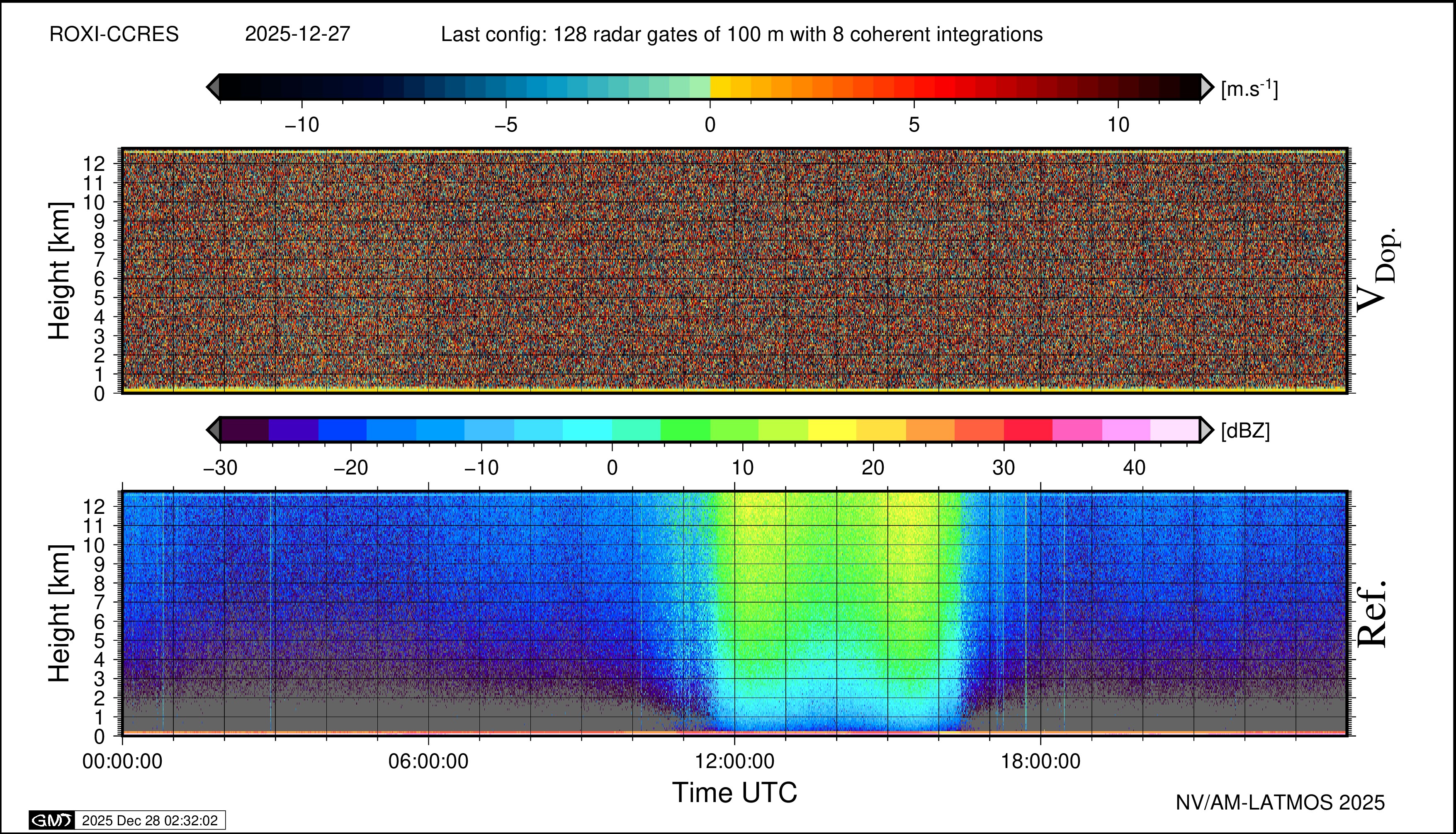Click the 00:00:00 time axis label

tap(122, 761)
